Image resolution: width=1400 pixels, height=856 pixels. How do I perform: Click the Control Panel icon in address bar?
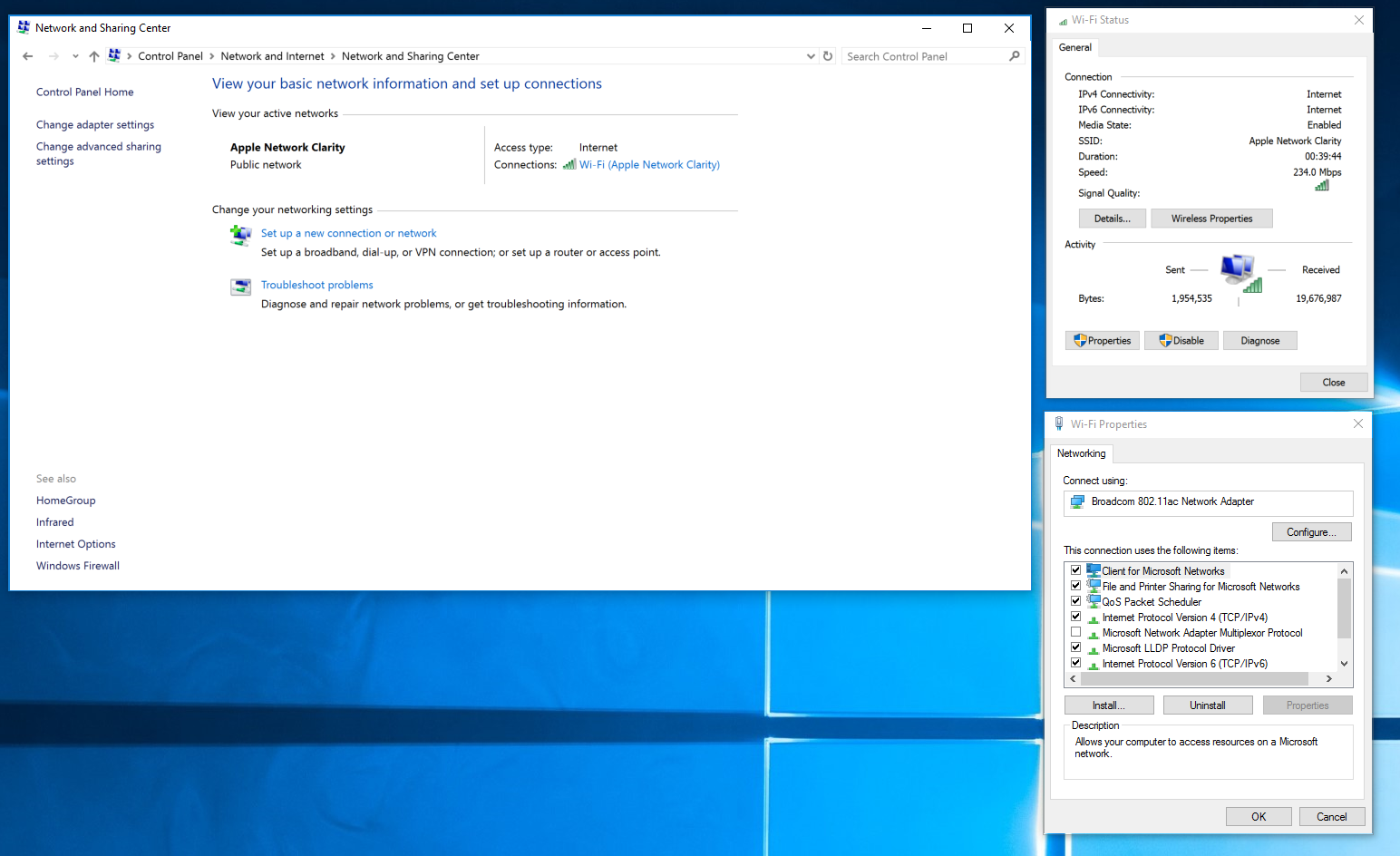point(114,56)
